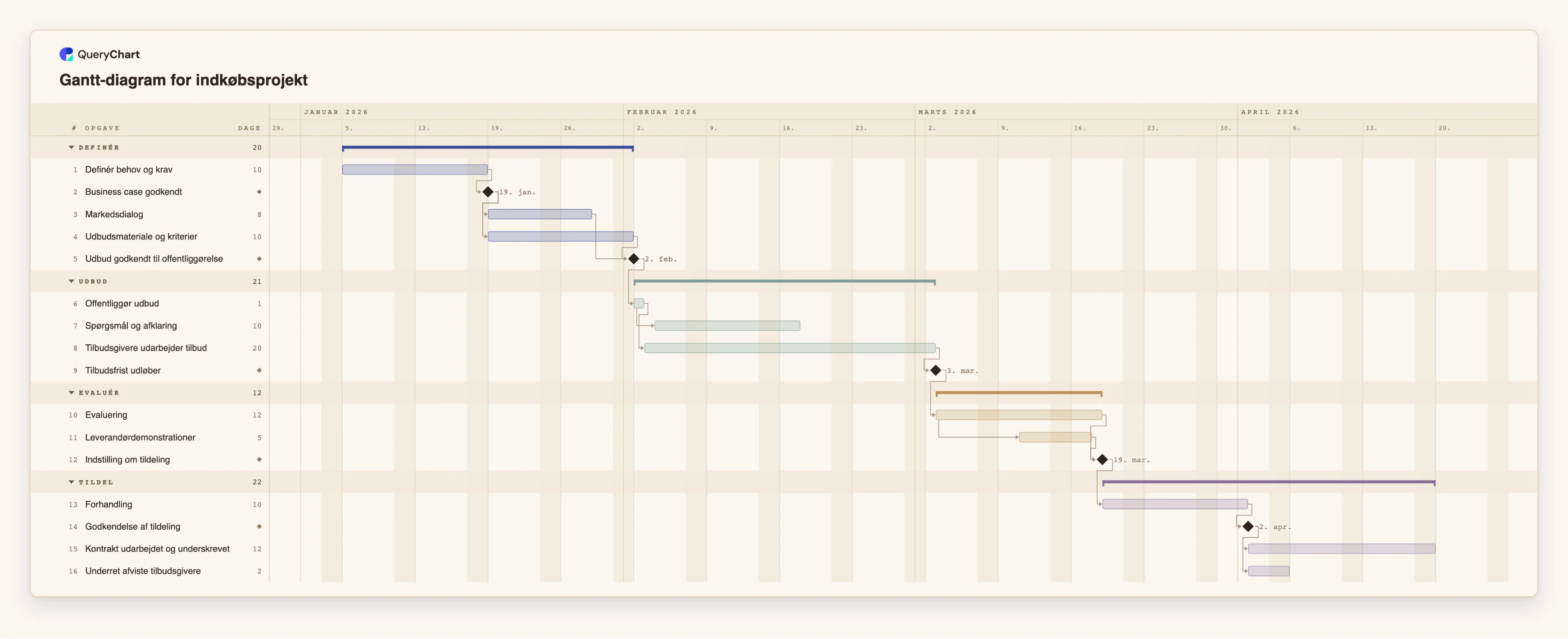
Task: Click the Godkendelse af tildeling row label
Action: tap(133, 526)
